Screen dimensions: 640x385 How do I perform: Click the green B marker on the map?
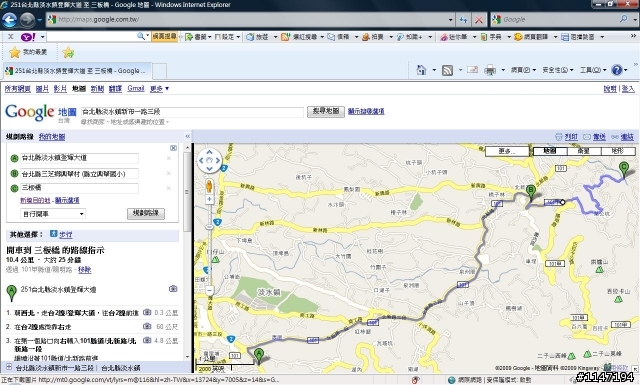pos(531,192)
